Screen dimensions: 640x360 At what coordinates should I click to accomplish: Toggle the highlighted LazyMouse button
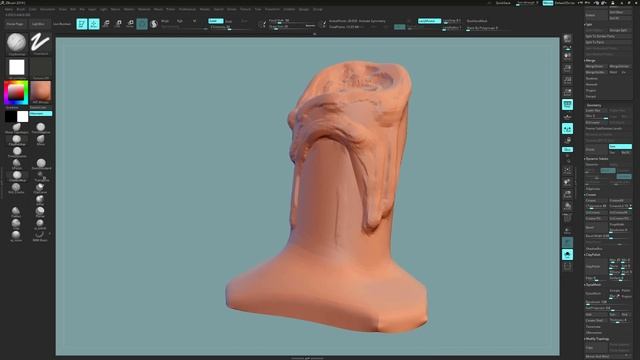click(429, 21)
